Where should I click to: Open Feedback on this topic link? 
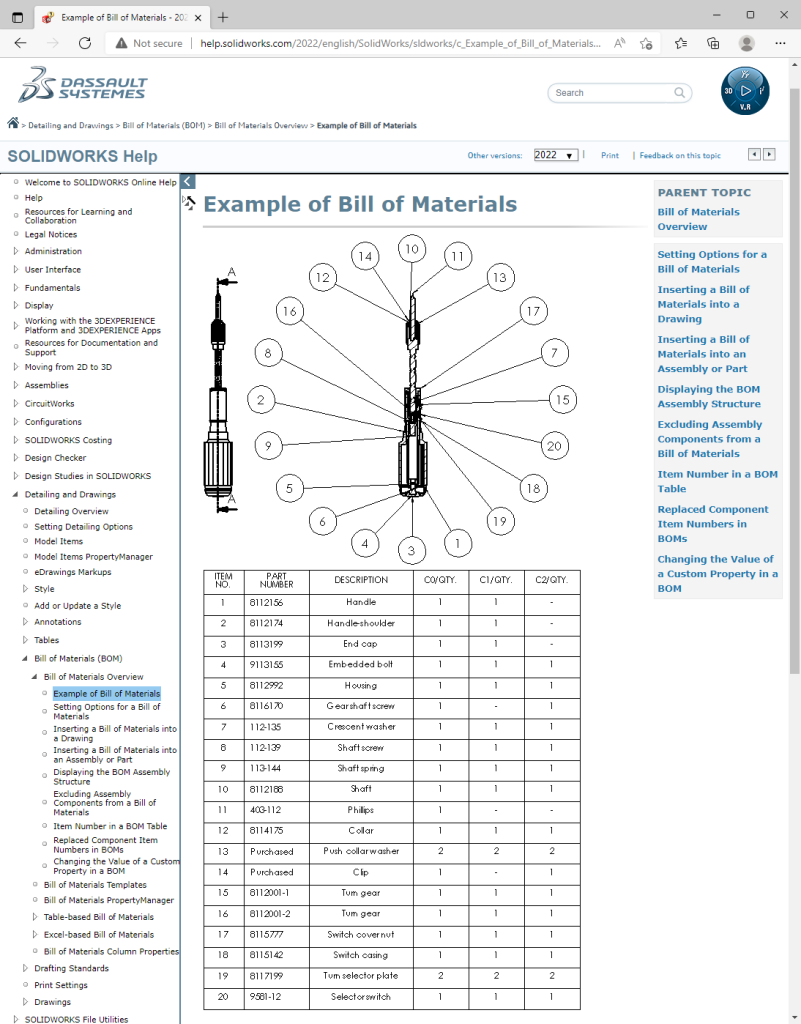pos(680,155)
